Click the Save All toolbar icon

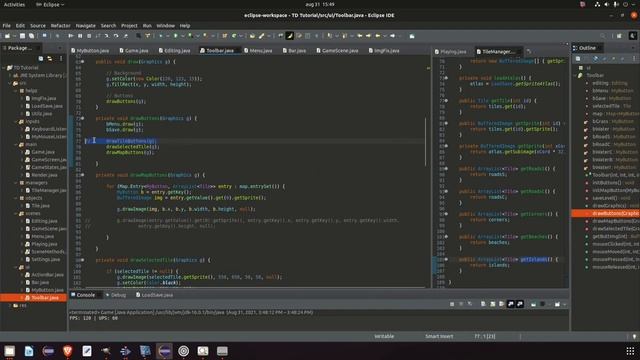pos(31,36)
